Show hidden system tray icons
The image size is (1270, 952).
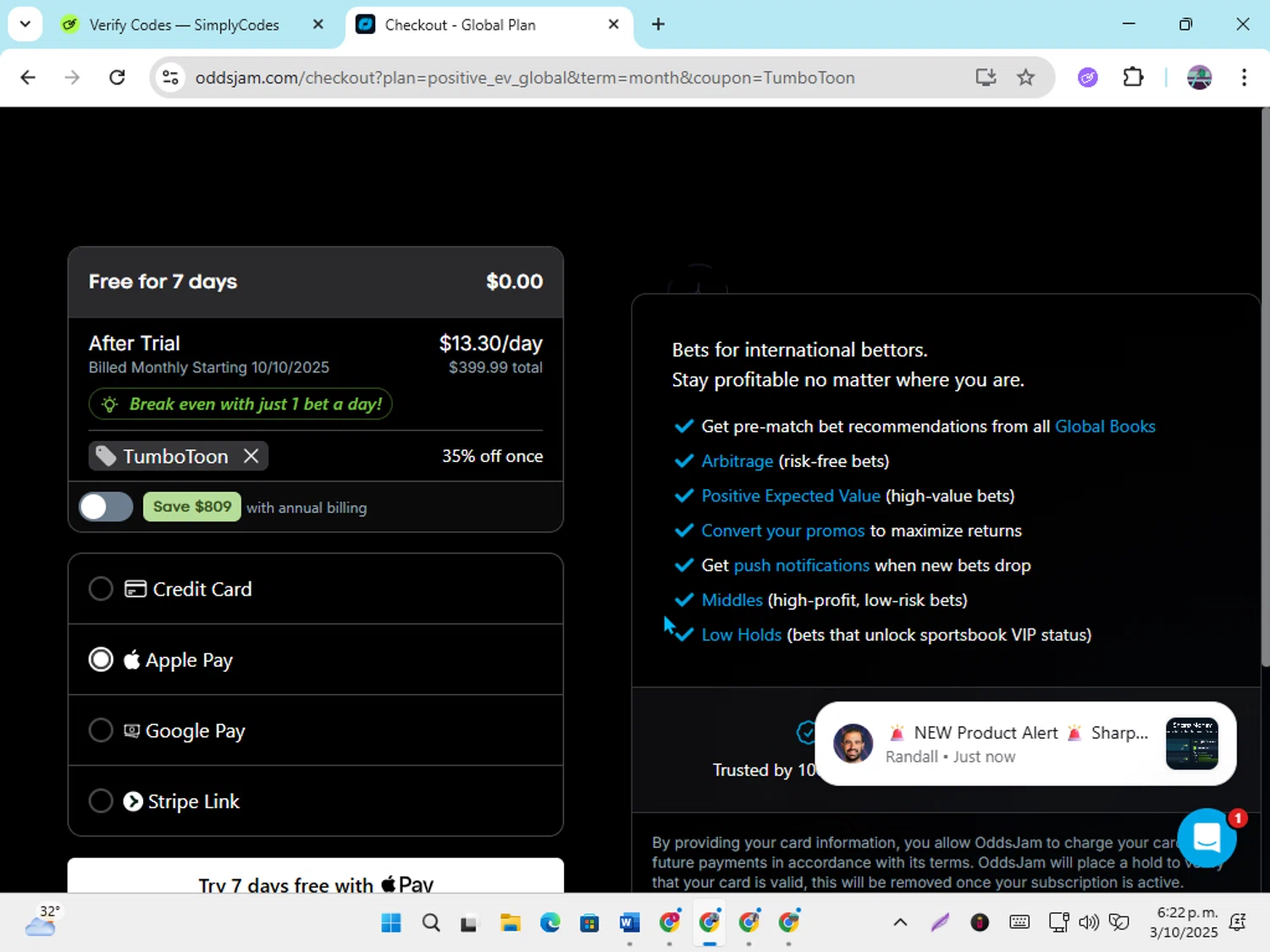(x=900, y=922)
